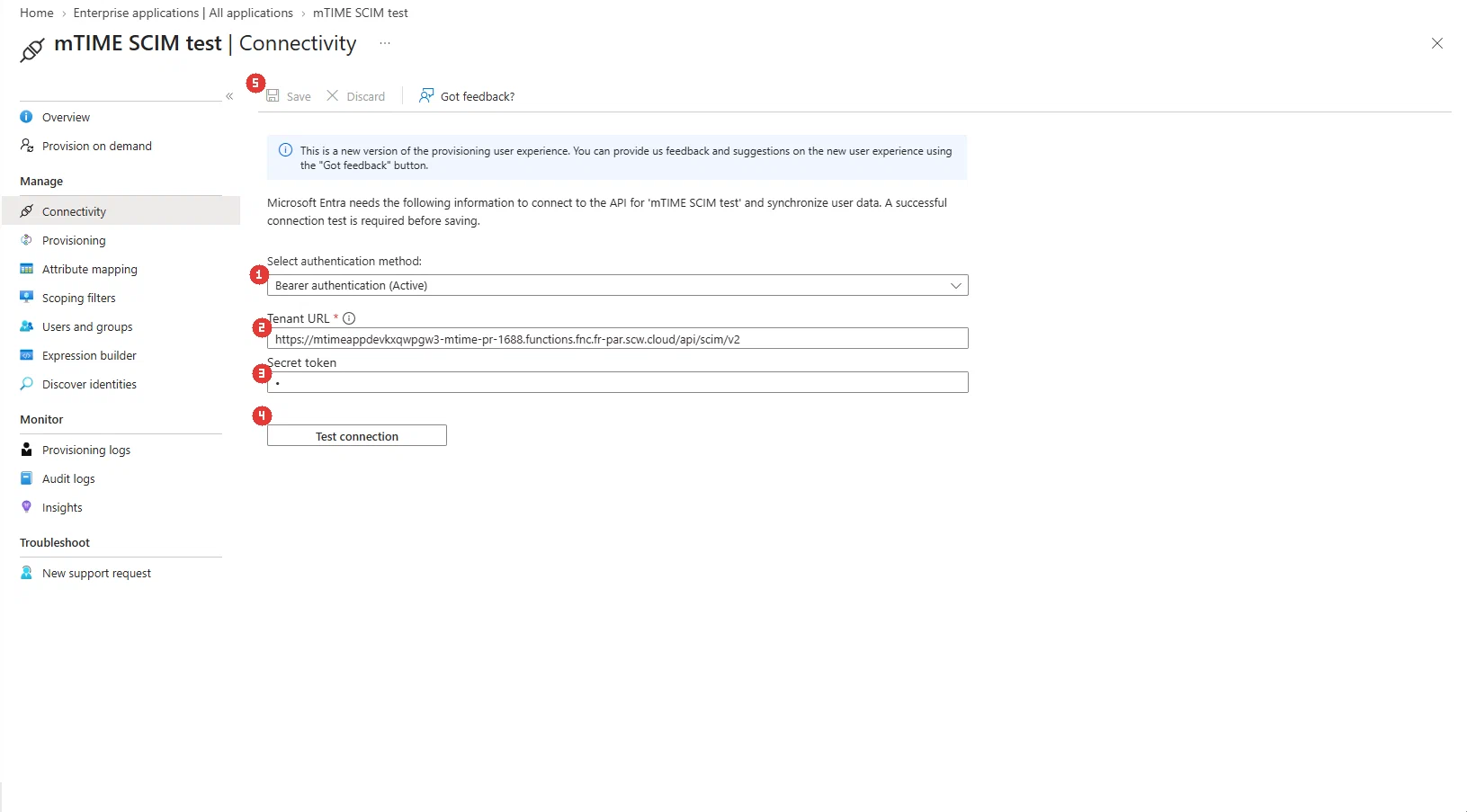Click the Audit logs icon
The height and width of the screenshot is (812, 1467).
[x=26, y=478]
